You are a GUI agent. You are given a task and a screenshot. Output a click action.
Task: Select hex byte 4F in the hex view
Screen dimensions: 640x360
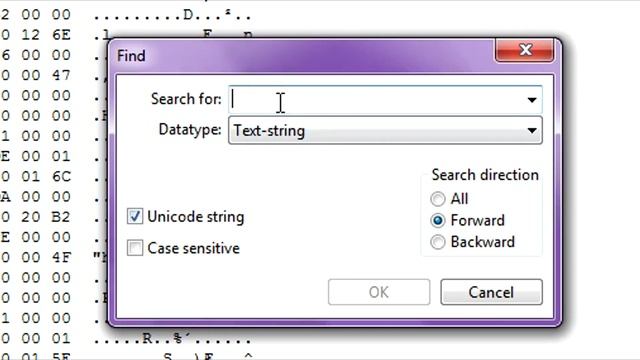click(x=61, y=257)
